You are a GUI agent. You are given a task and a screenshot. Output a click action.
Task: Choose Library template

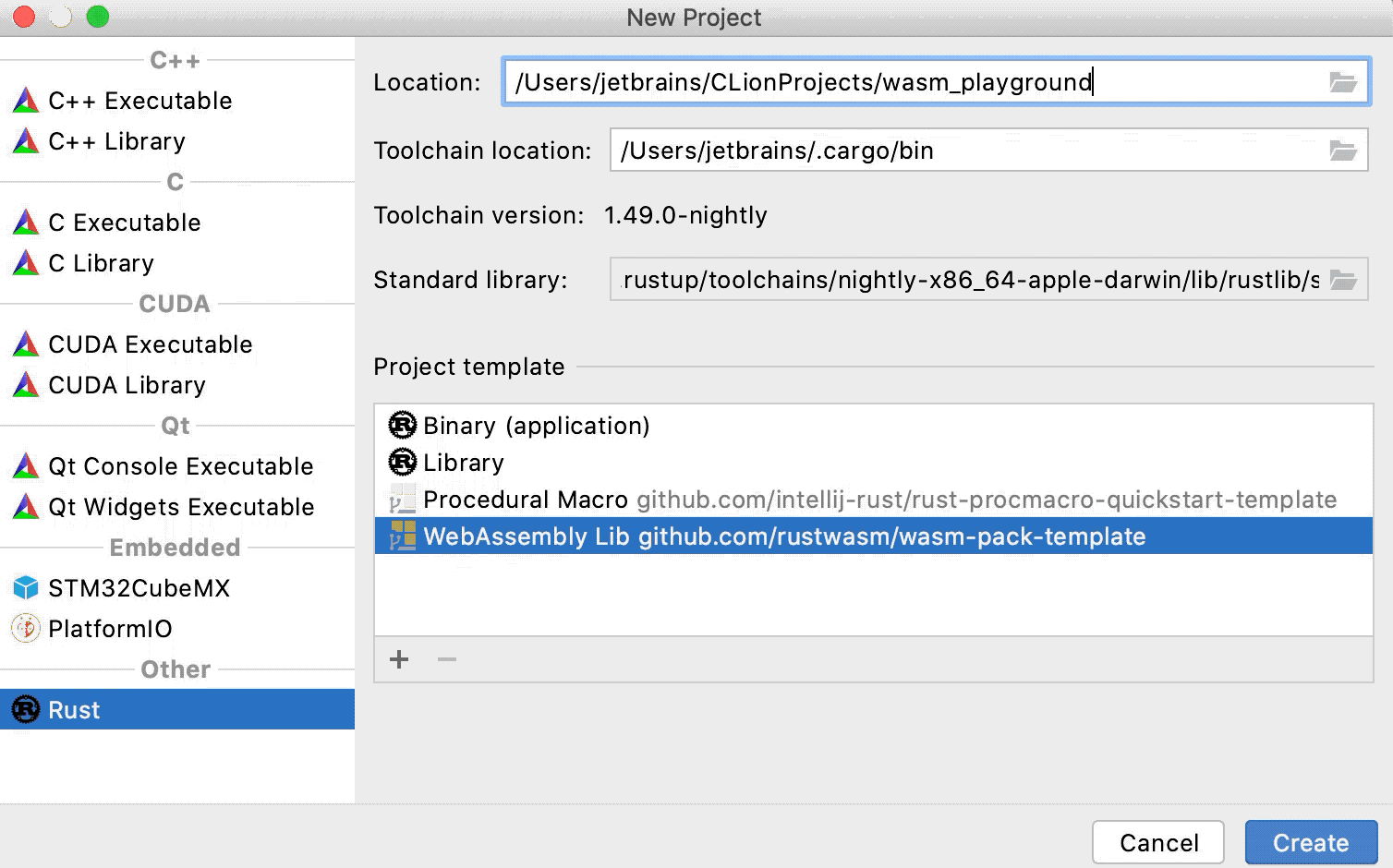click(x=874, y=462)
